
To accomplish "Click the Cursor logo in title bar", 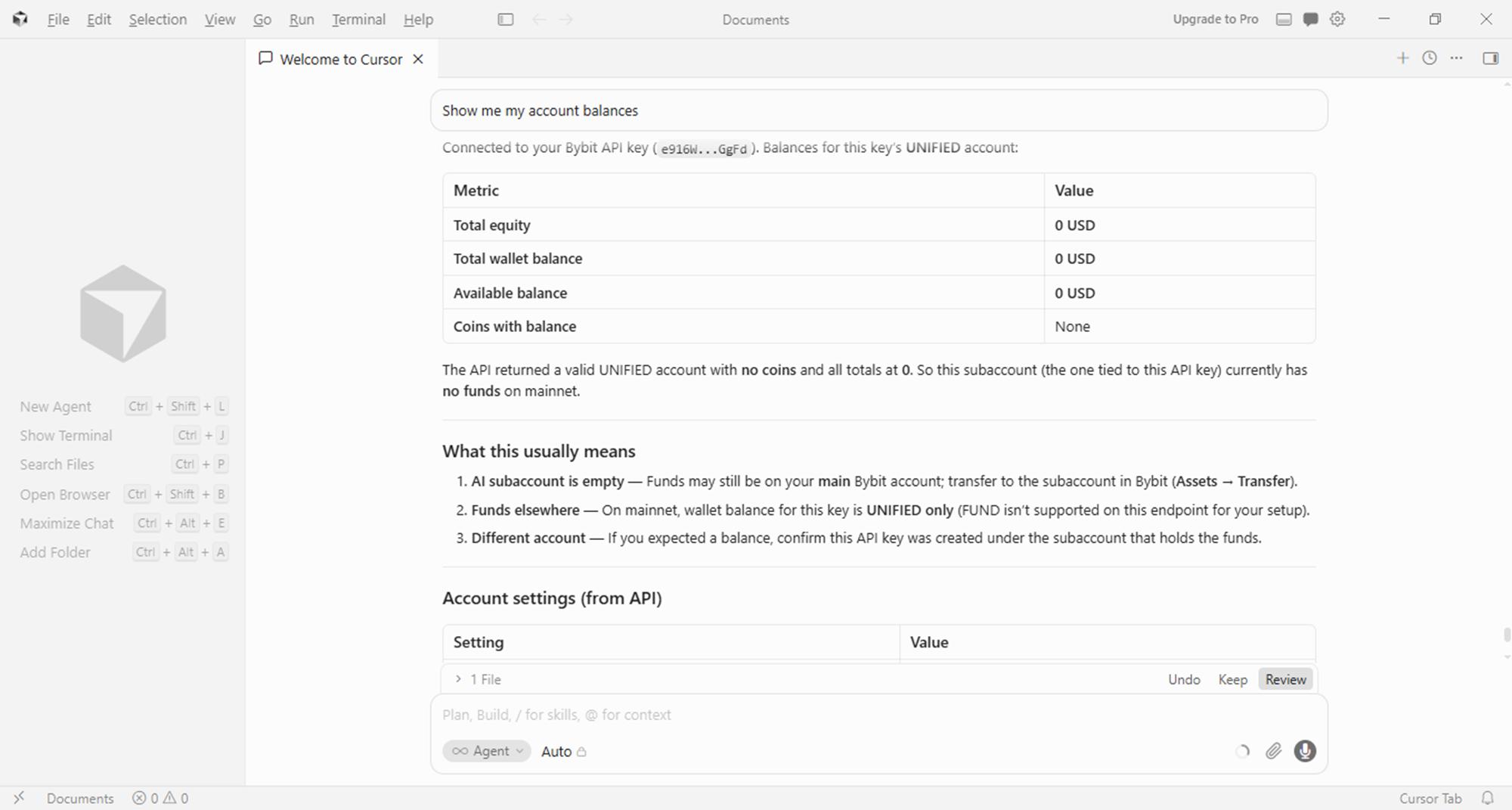I will pyautogui.click(x=20, y=20).
